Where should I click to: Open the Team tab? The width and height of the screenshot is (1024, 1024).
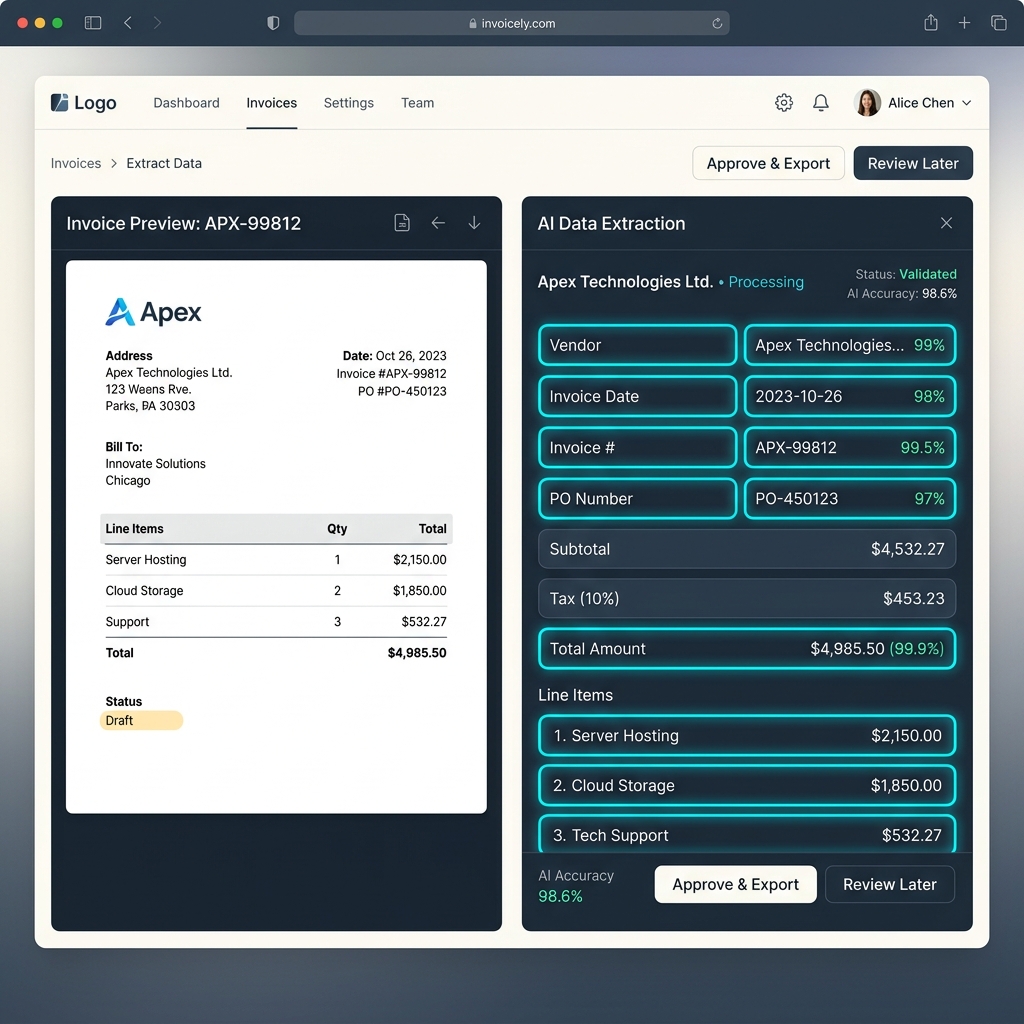tap(417, 103)
